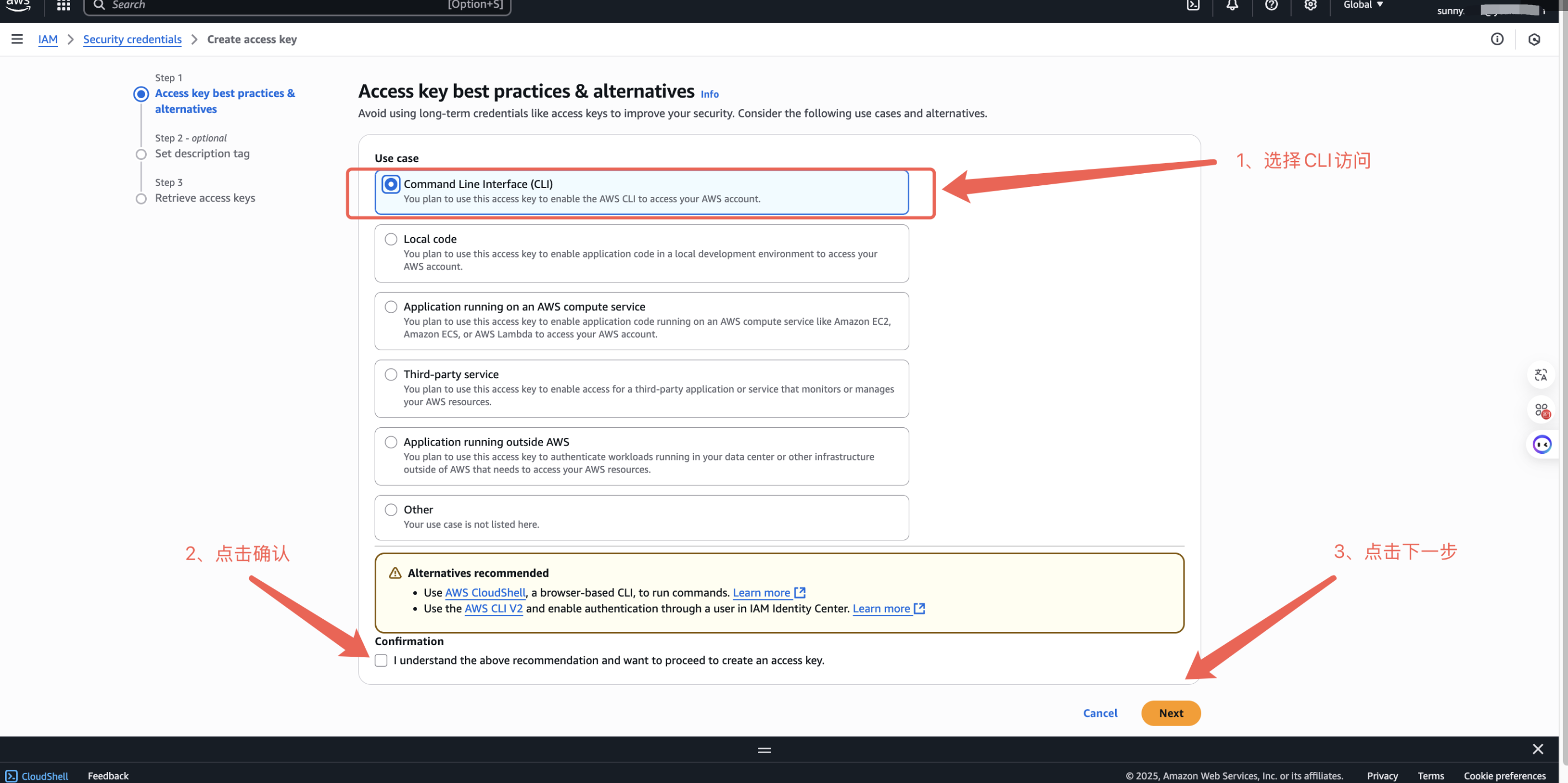Open the notifications bell
This screenshot has height=783, width=1568.
1232,6
